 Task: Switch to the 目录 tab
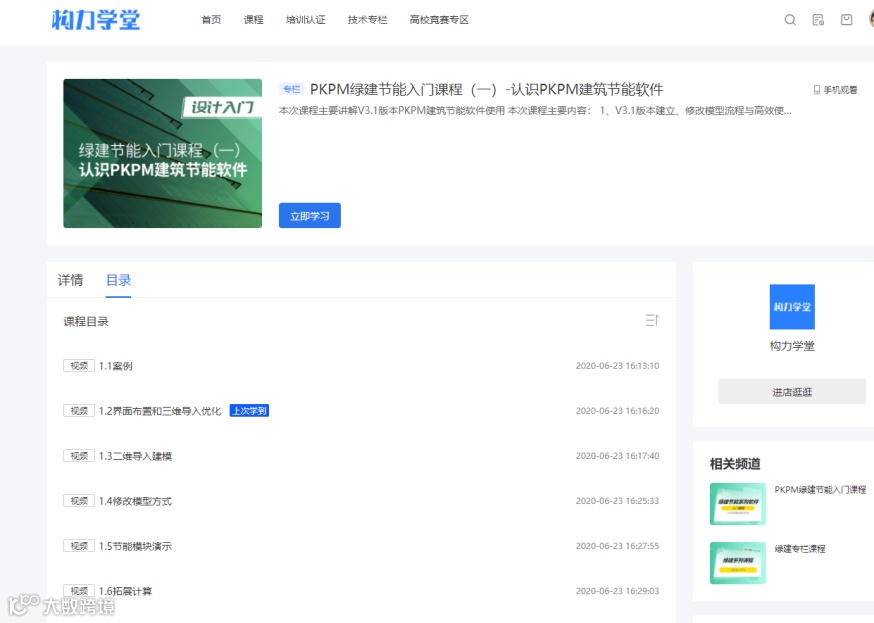tap(118, 280)
